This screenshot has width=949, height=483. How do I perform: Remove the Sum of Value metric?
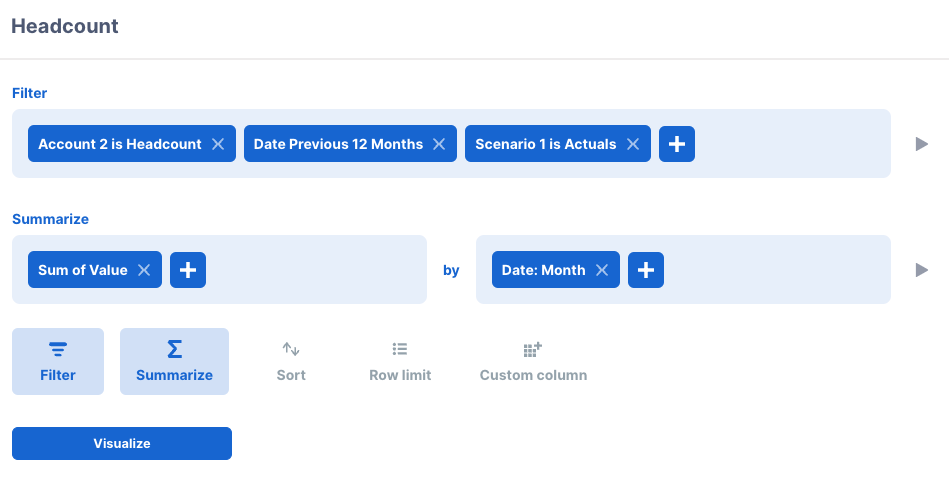(x=143, y=270)
